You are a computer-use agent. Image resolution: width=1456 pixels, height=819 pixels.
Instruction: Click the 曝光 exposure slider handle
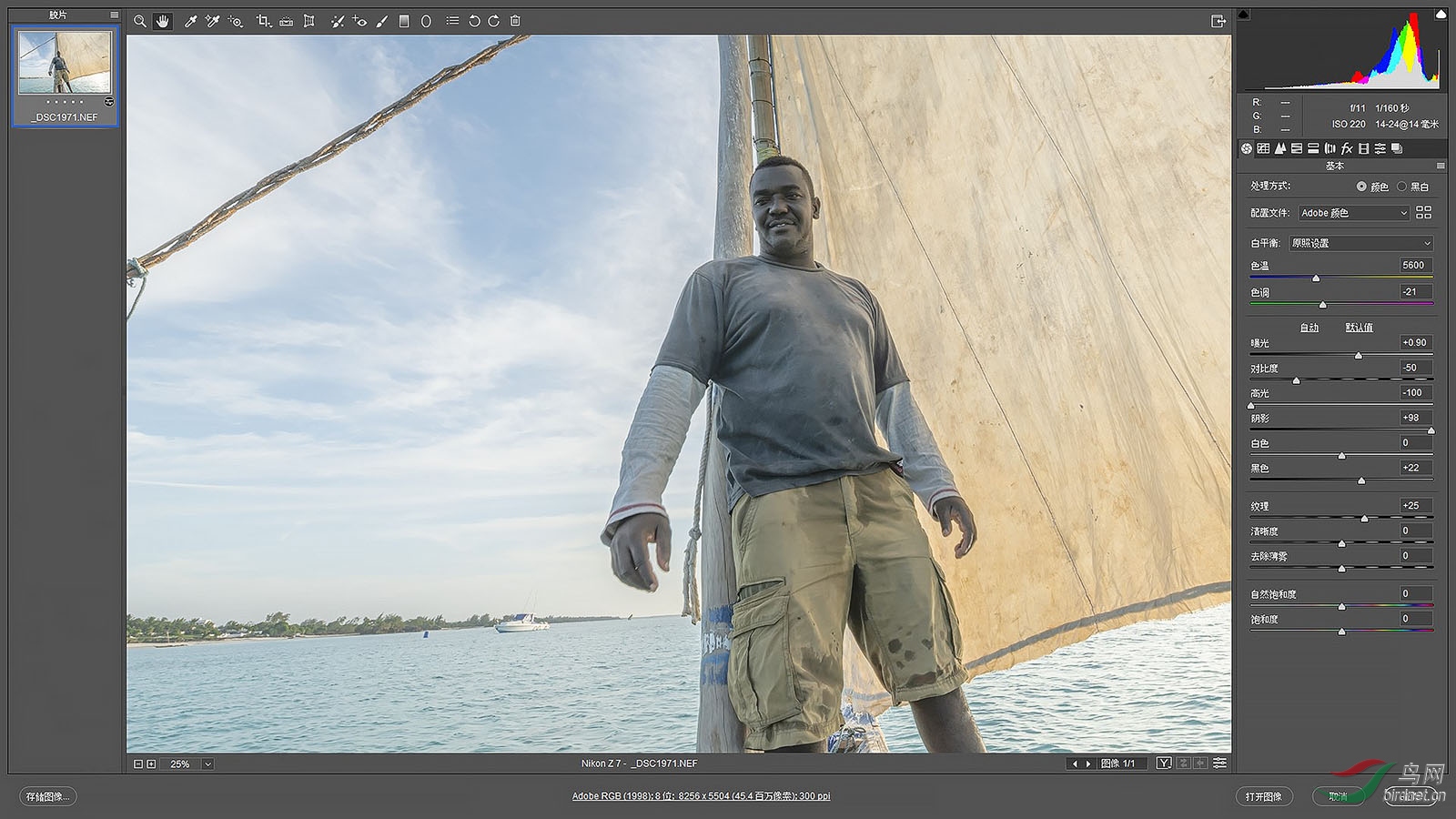[1358, 356]
